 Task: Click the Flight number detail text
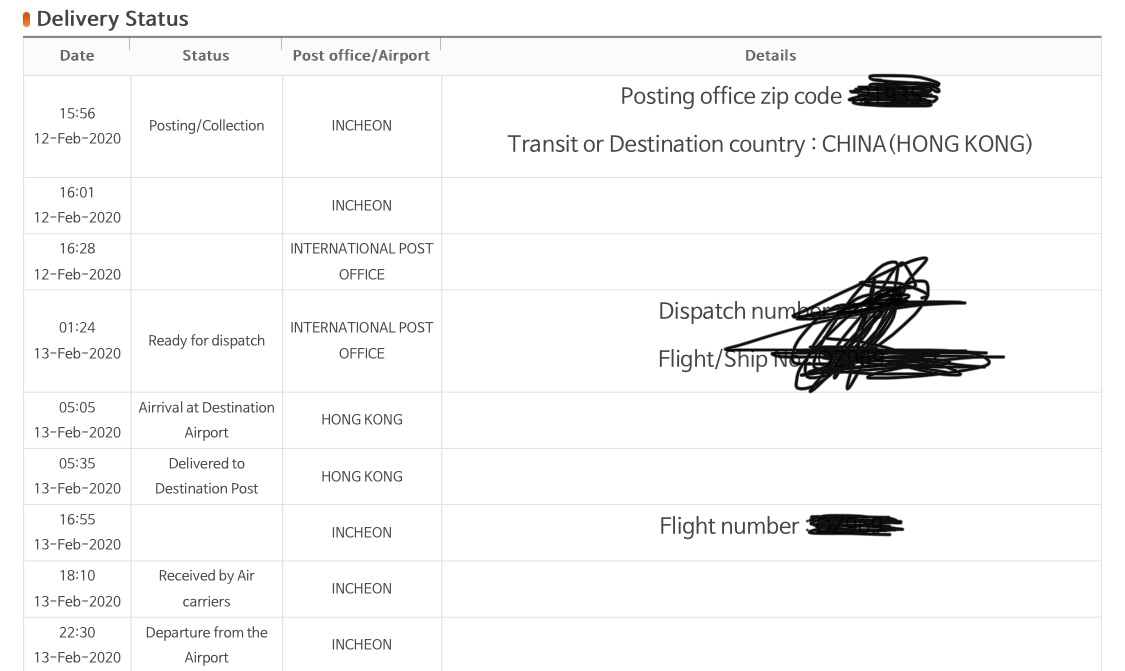729,526
